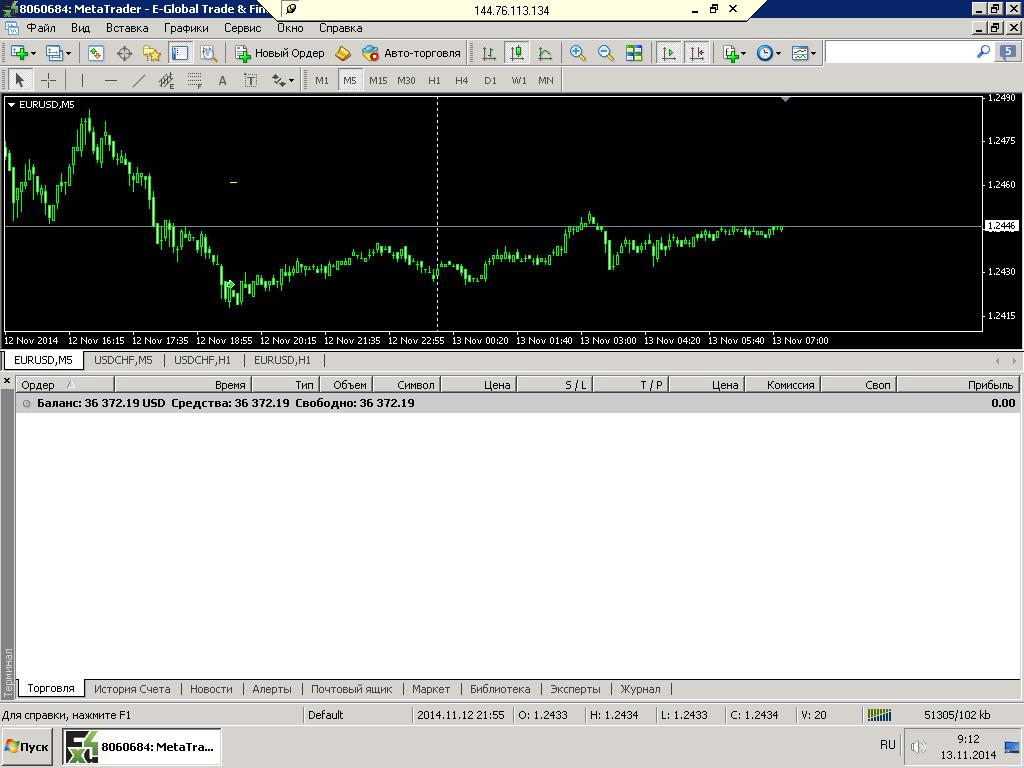Open the Эксперты tab
The height and width of the screenshot is (768, 1024).
click(x=575, y=689)
